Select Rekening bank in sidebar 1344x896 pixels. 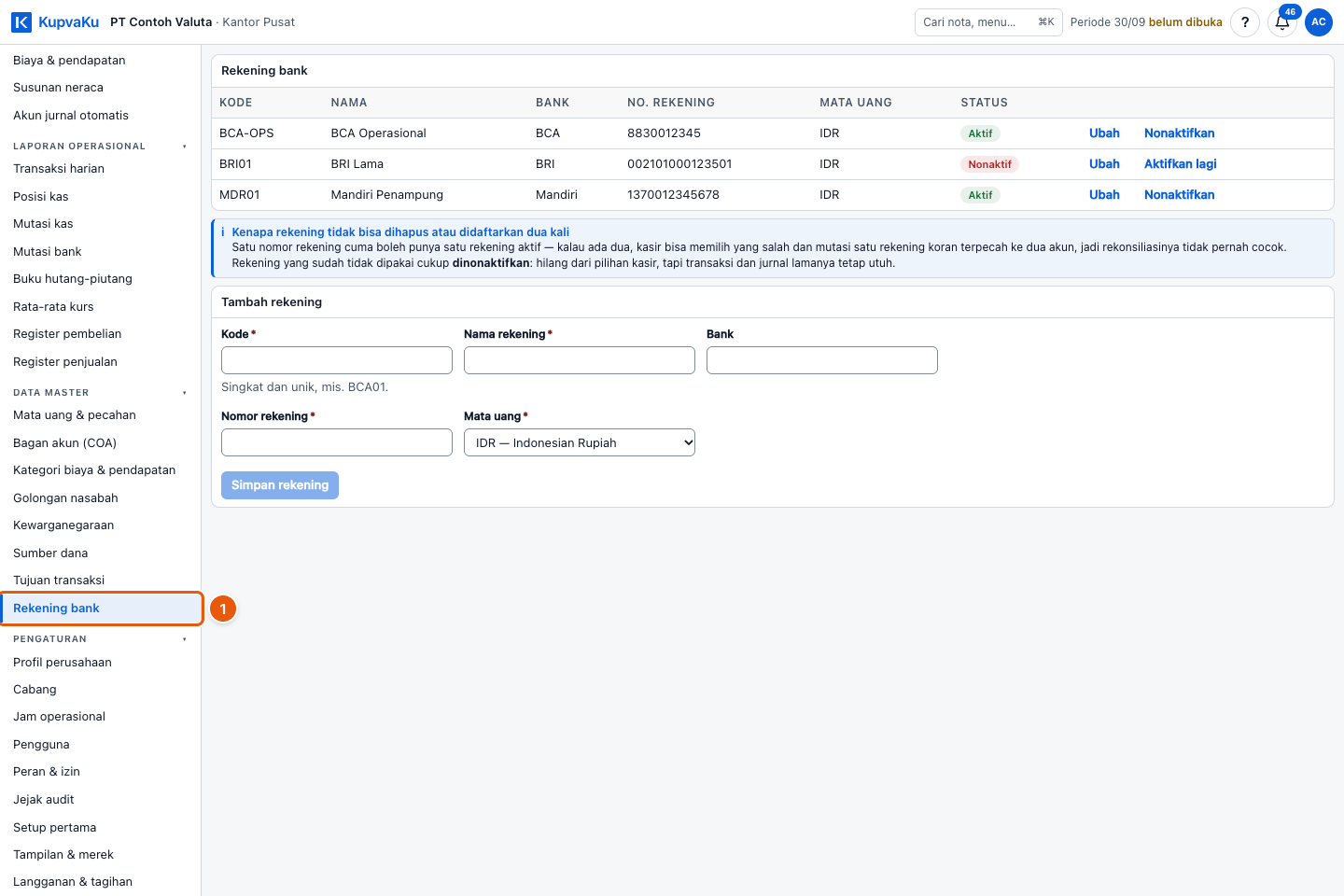point(100,609)
